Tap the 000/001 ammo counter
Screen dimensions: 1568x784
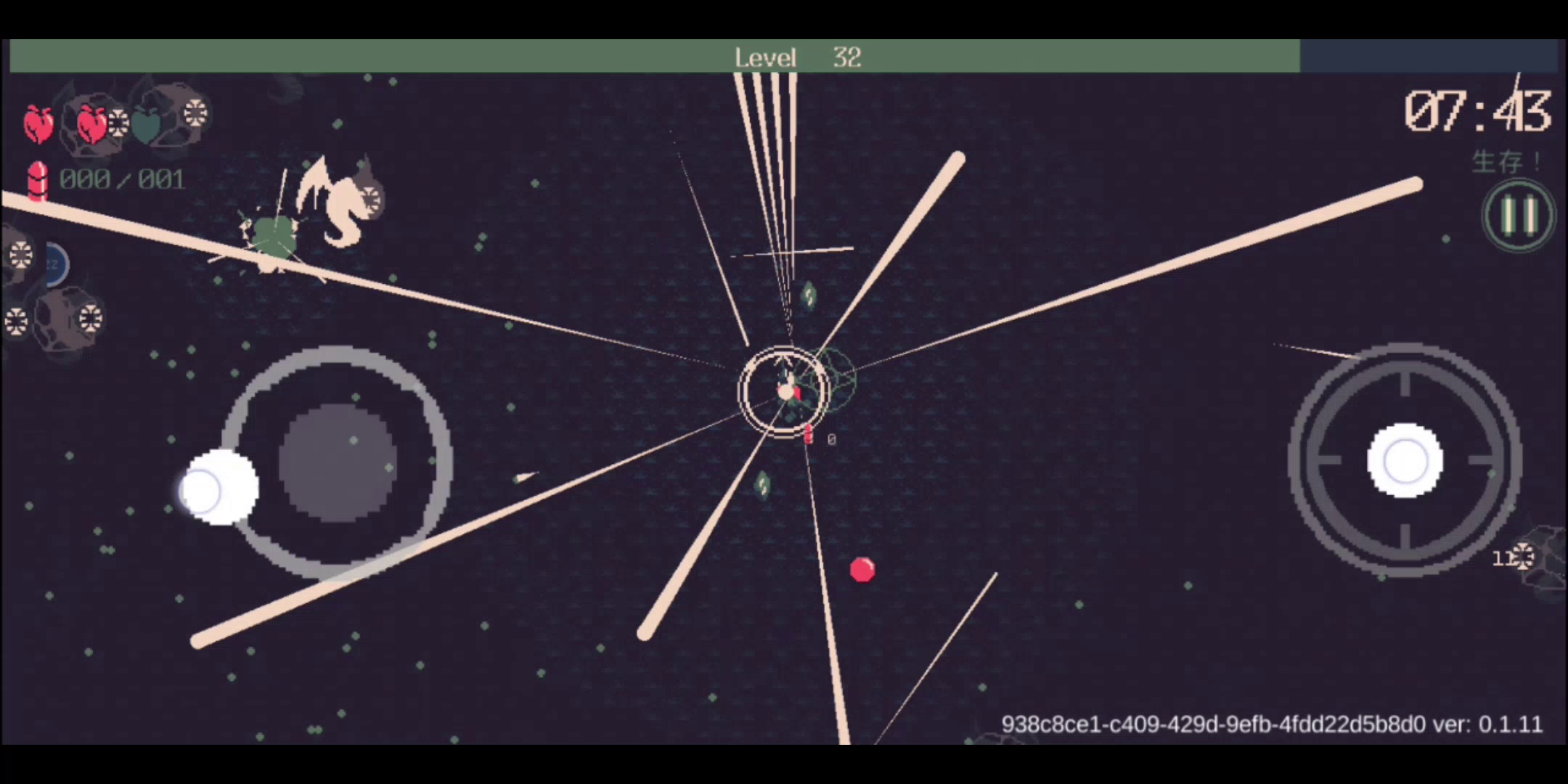122,179
